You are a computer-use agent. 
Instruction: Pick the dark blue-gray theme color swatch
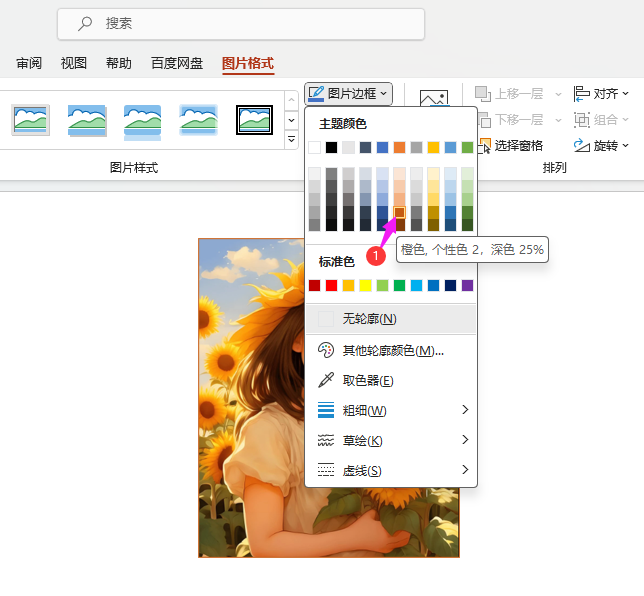[x=366, y=147]
